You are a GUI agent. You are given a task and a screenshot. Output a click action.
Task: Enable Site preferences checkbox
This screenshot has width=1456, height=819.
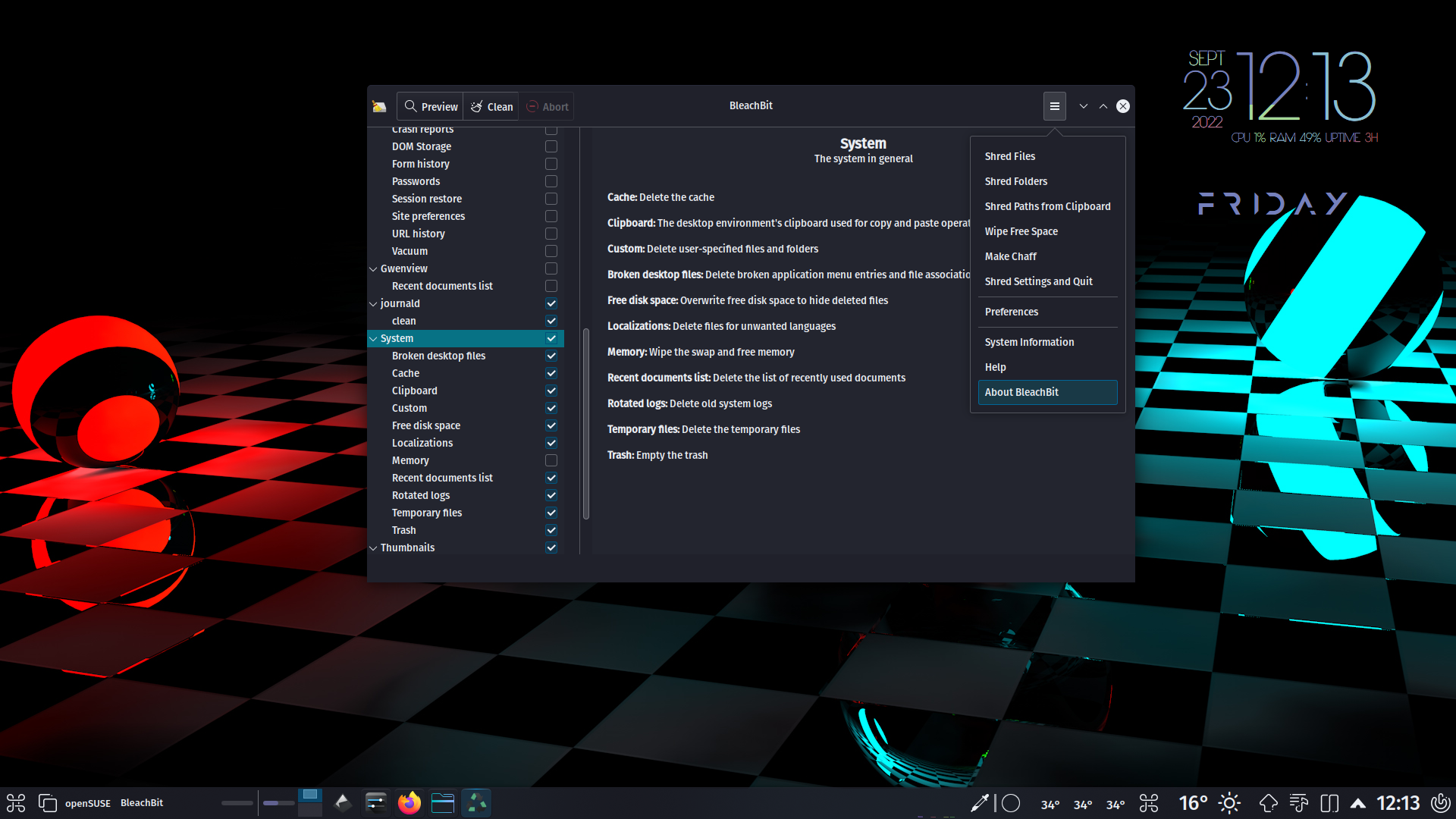(551, 216)
